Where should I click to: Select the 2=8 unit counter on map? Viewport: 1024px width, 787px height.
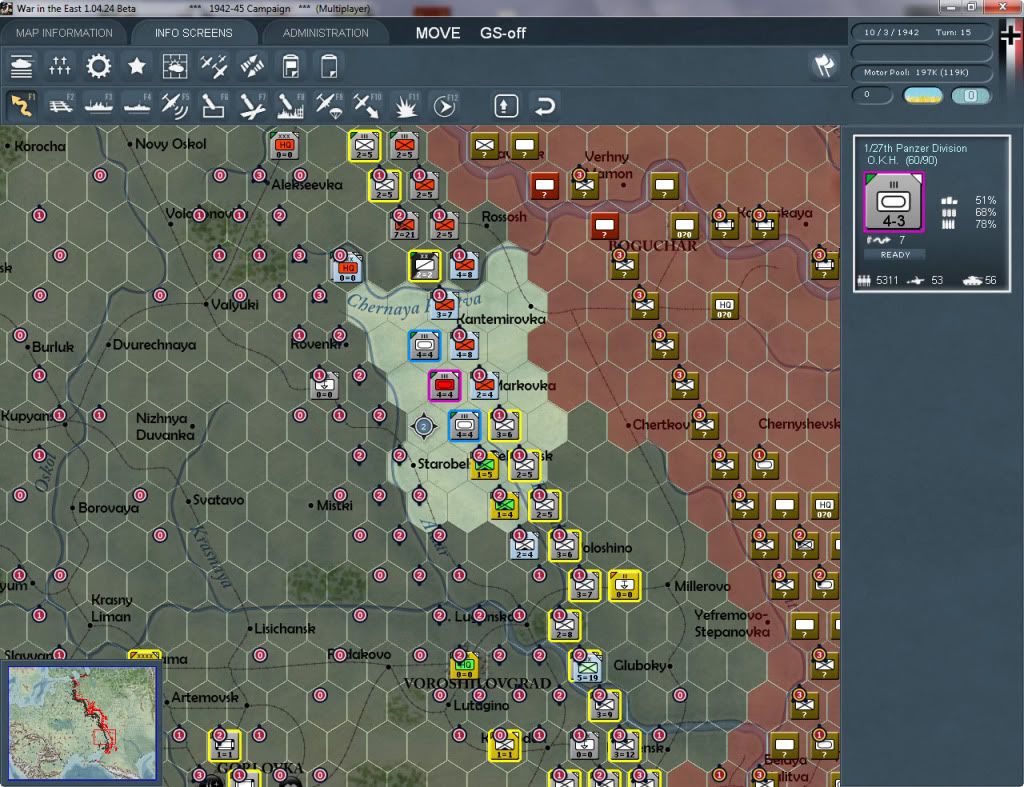click(x=564, y=626)
